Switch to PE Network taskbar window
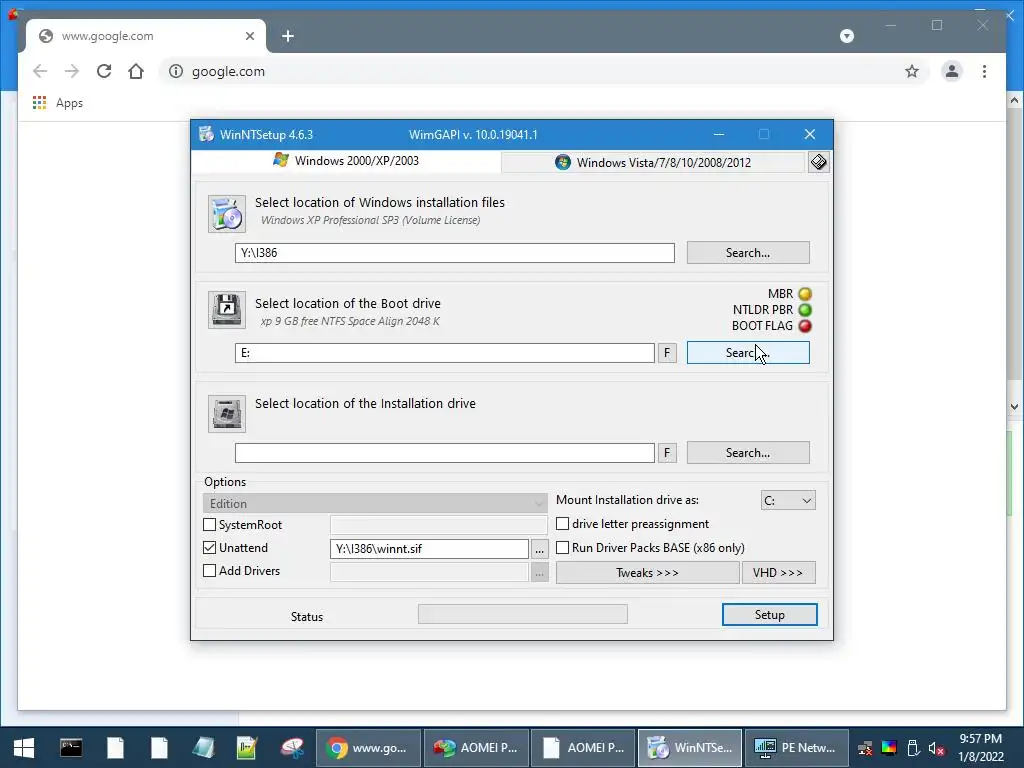This screenshot has width=1024, height=768. 797,748
